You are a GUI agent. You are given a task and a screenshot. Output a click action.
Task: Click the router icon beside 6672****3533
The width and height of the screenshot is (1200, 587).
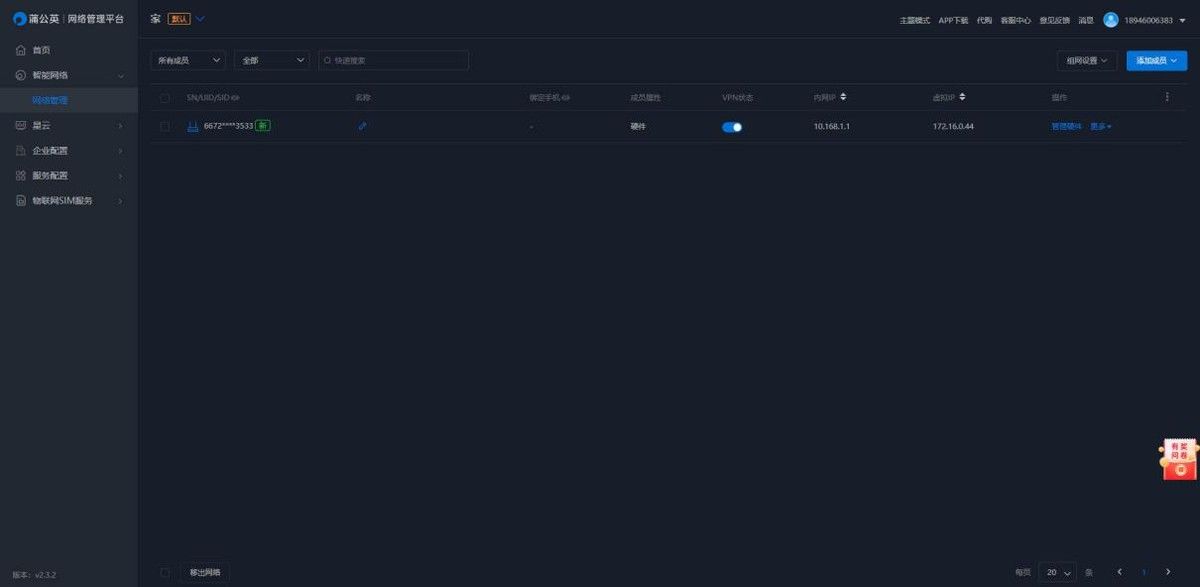[194, 126]
